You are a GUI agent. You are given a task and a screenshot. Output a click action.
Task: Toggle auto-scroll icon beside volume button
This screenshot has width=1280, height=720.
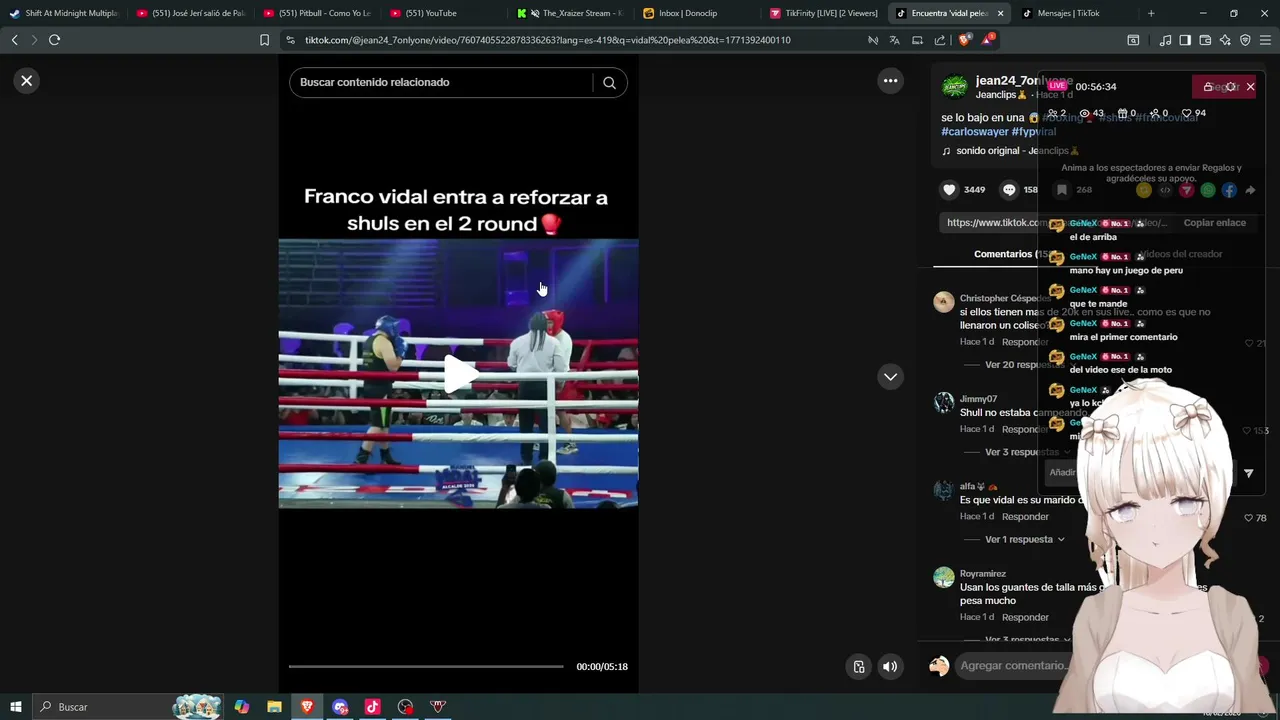pos(858,667)
